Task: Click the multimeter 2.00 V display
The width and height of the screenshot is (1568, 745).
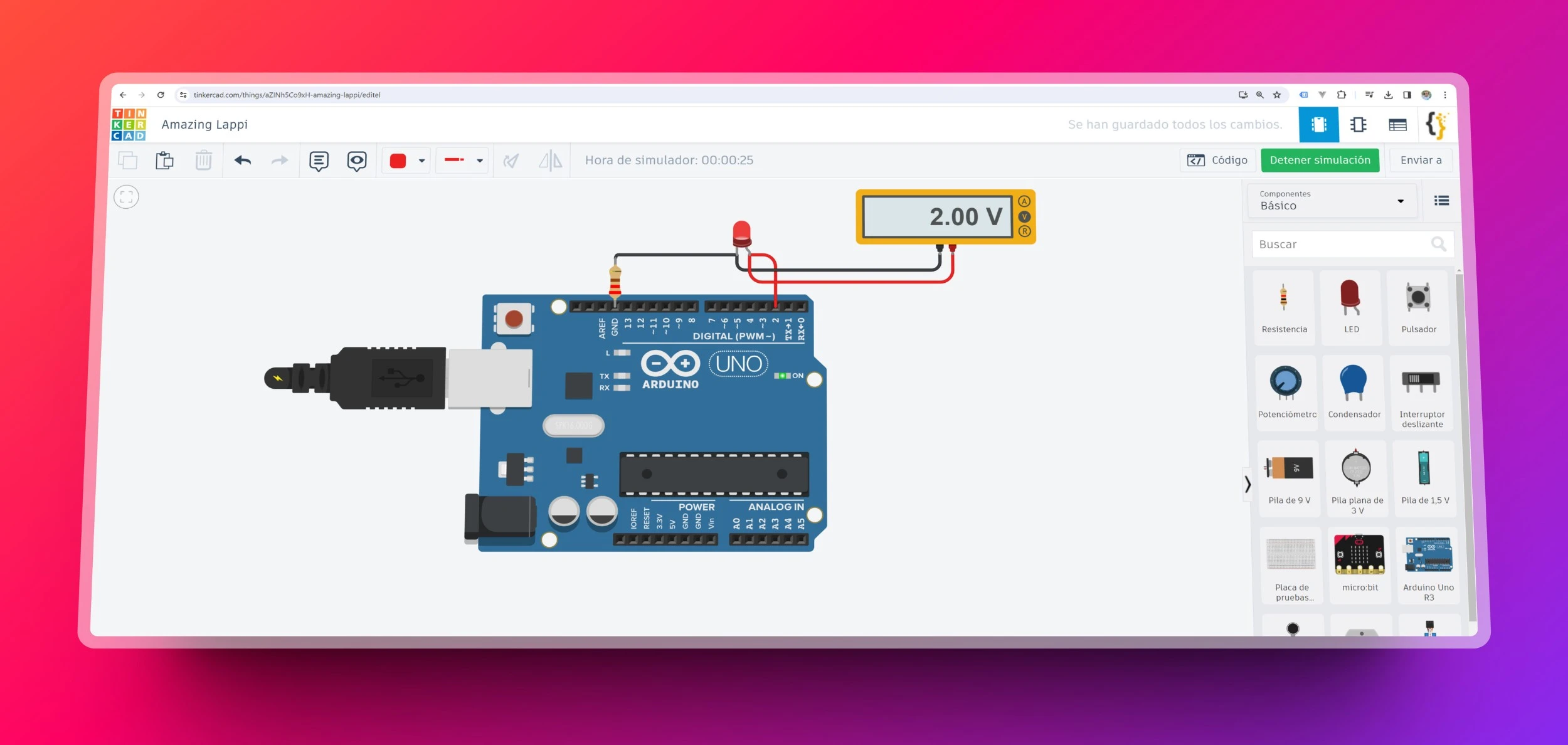Action: [x=938, y=217]
